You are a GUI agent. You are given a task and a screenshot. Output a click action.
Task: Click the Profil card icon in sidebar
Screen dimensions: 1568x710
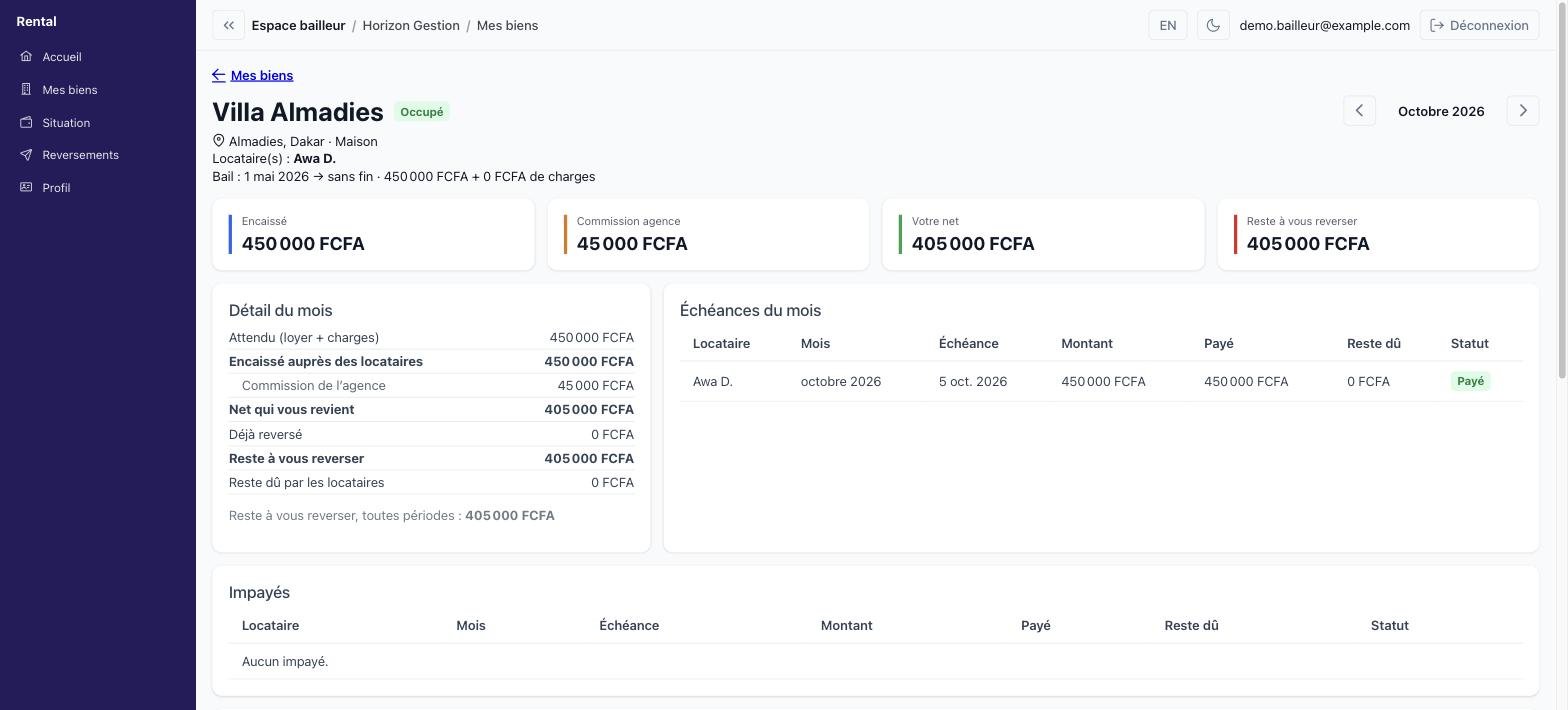click(x=26, y=188)
